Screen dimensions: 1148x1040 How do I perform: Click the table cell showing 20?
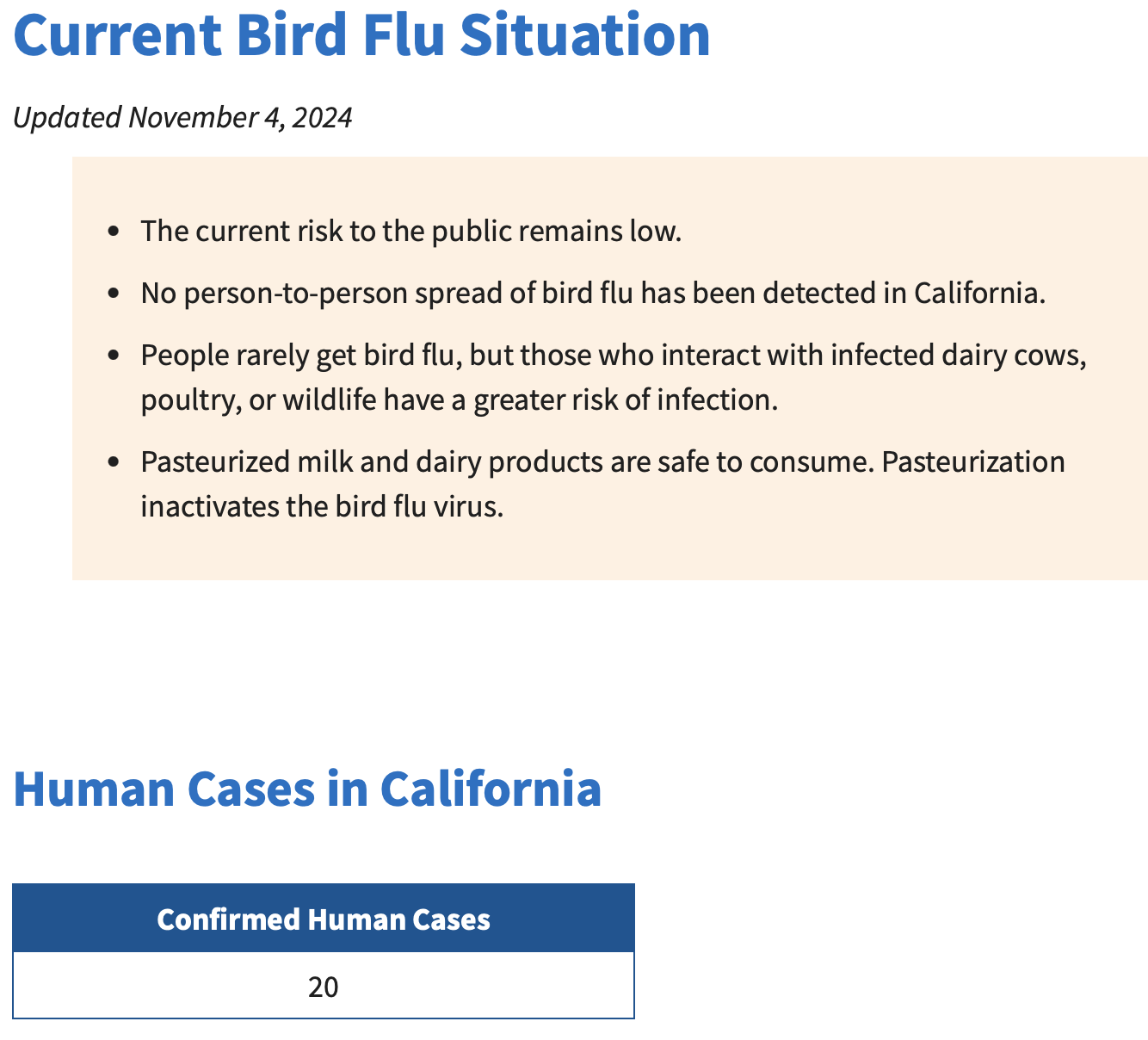point(324,987)
